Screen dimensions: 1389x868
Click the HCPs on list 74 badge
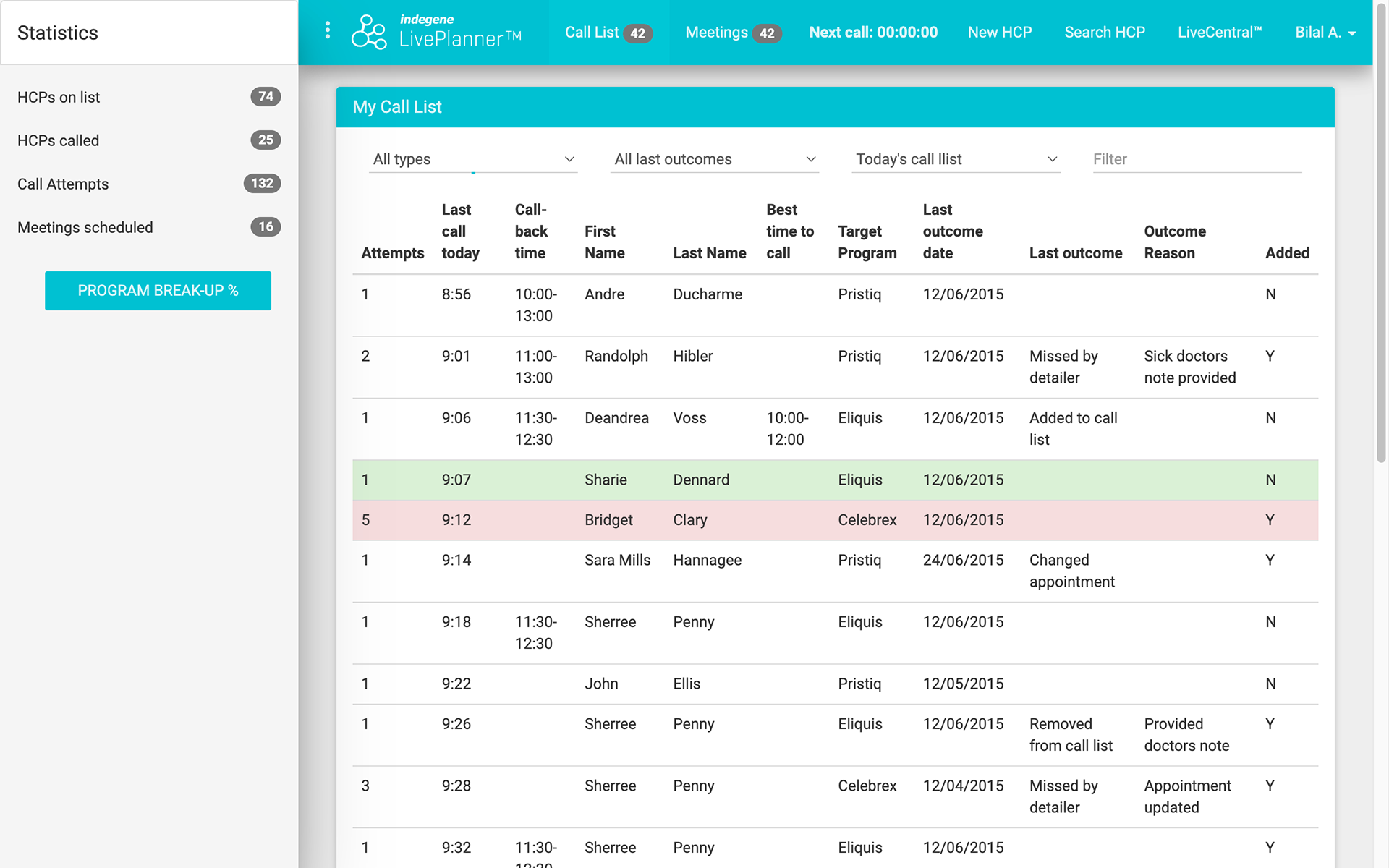pyautogui.click(x=266, y=96)
